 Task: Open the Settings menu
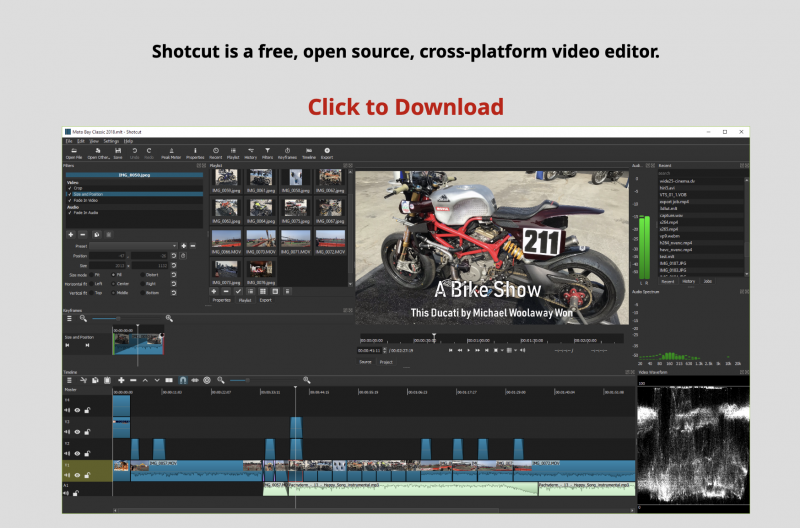tap(111, 141)
